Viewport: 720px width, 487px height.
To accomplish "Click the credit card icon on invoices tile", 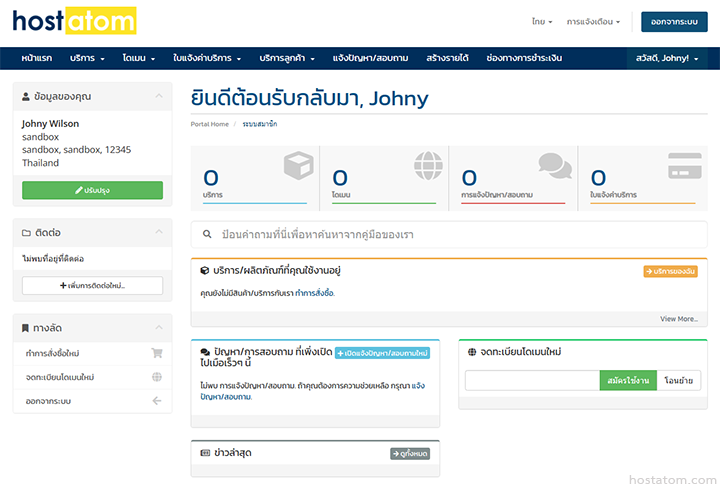I will coord(684,165).
